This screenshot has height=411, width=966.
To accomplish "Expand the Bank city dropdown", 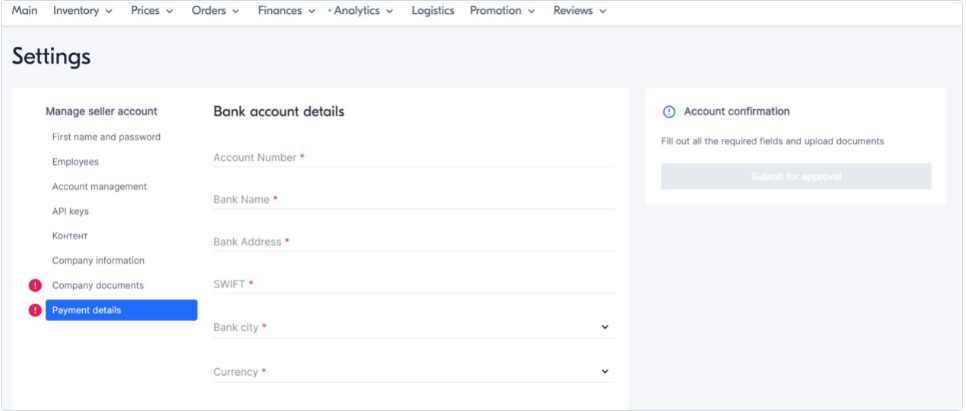I will (x=604, y=327).
